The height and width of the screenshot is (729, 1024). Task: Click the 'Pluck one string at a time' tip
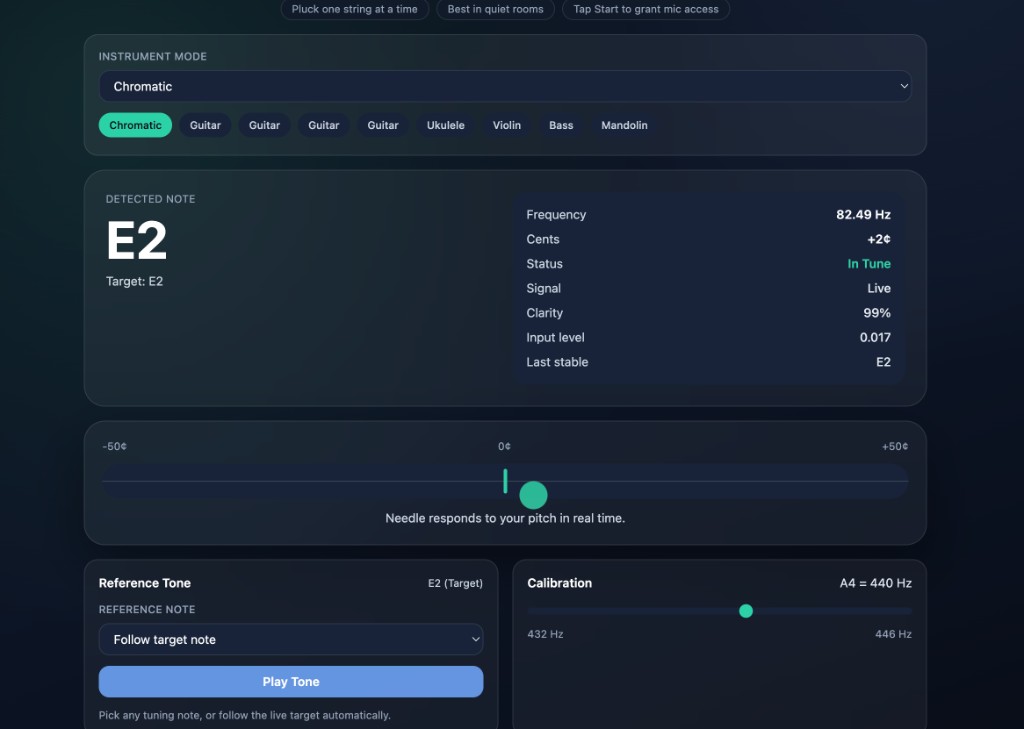pyautogui.click(x=355, y=9)
